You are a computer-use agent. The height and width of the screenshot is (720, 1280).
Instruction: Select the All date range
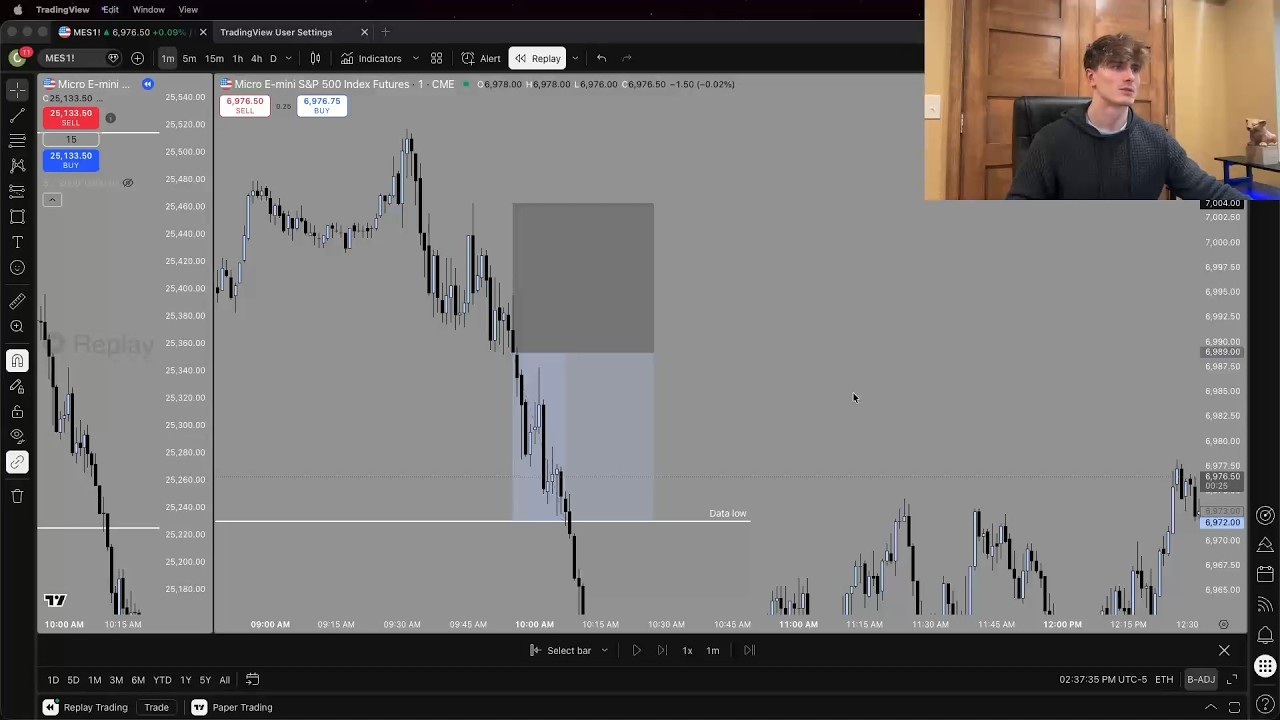pos(224,680)
